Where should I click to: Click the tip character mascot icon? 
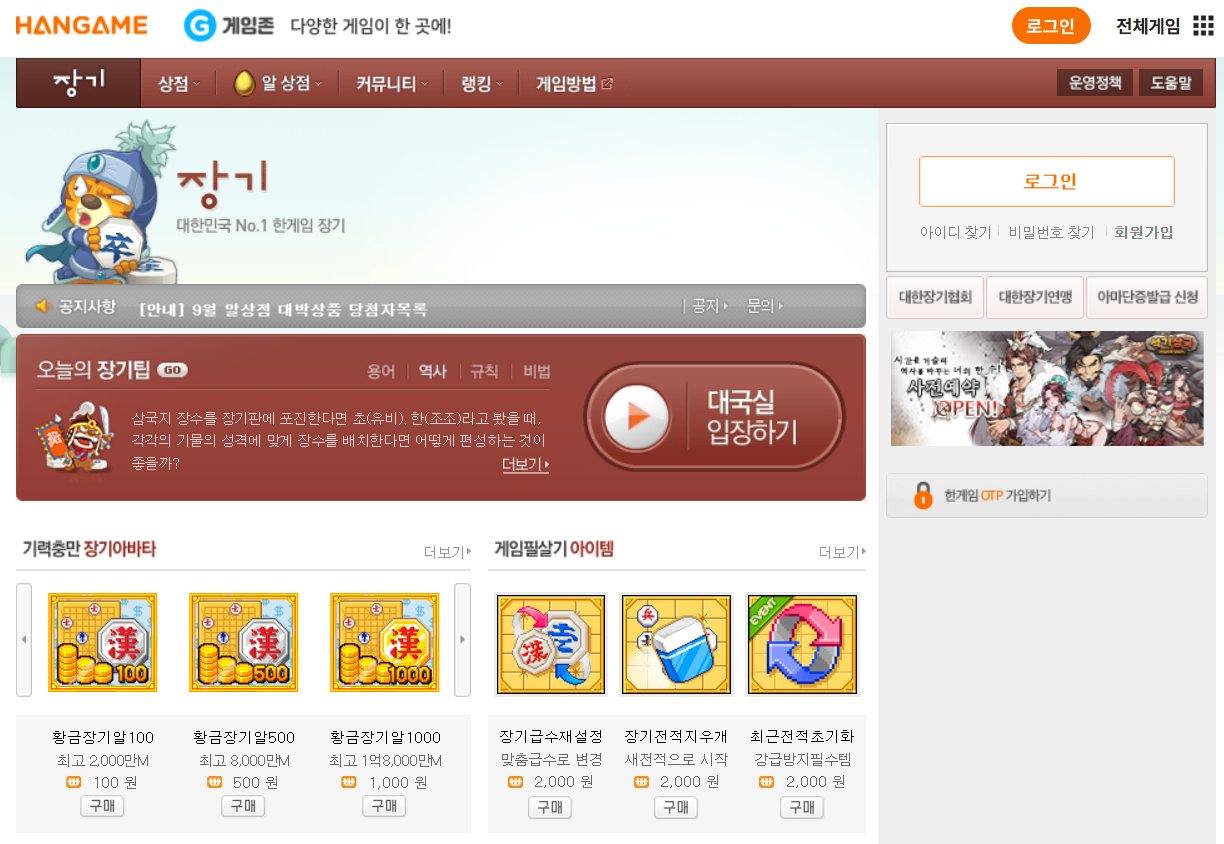click(x=75, y=437)
